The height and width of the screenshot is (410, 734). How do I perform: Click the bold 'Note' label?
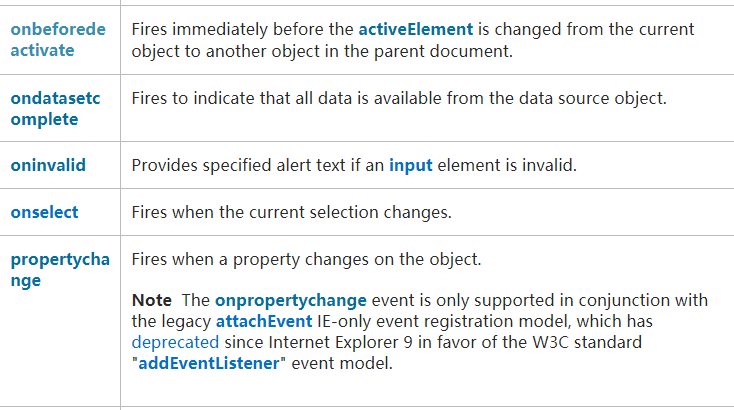pos(152,300)
